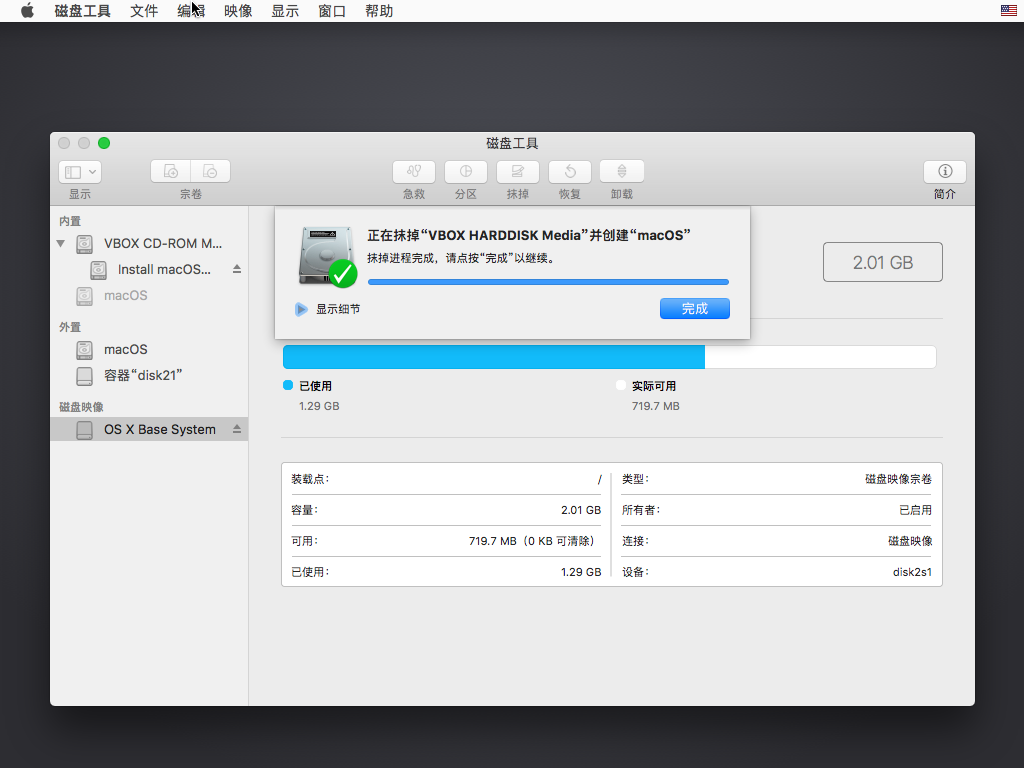Click the 磁盘映像 connection value
This screenshot has height=768, width=1024.
[x=910, y=541]
